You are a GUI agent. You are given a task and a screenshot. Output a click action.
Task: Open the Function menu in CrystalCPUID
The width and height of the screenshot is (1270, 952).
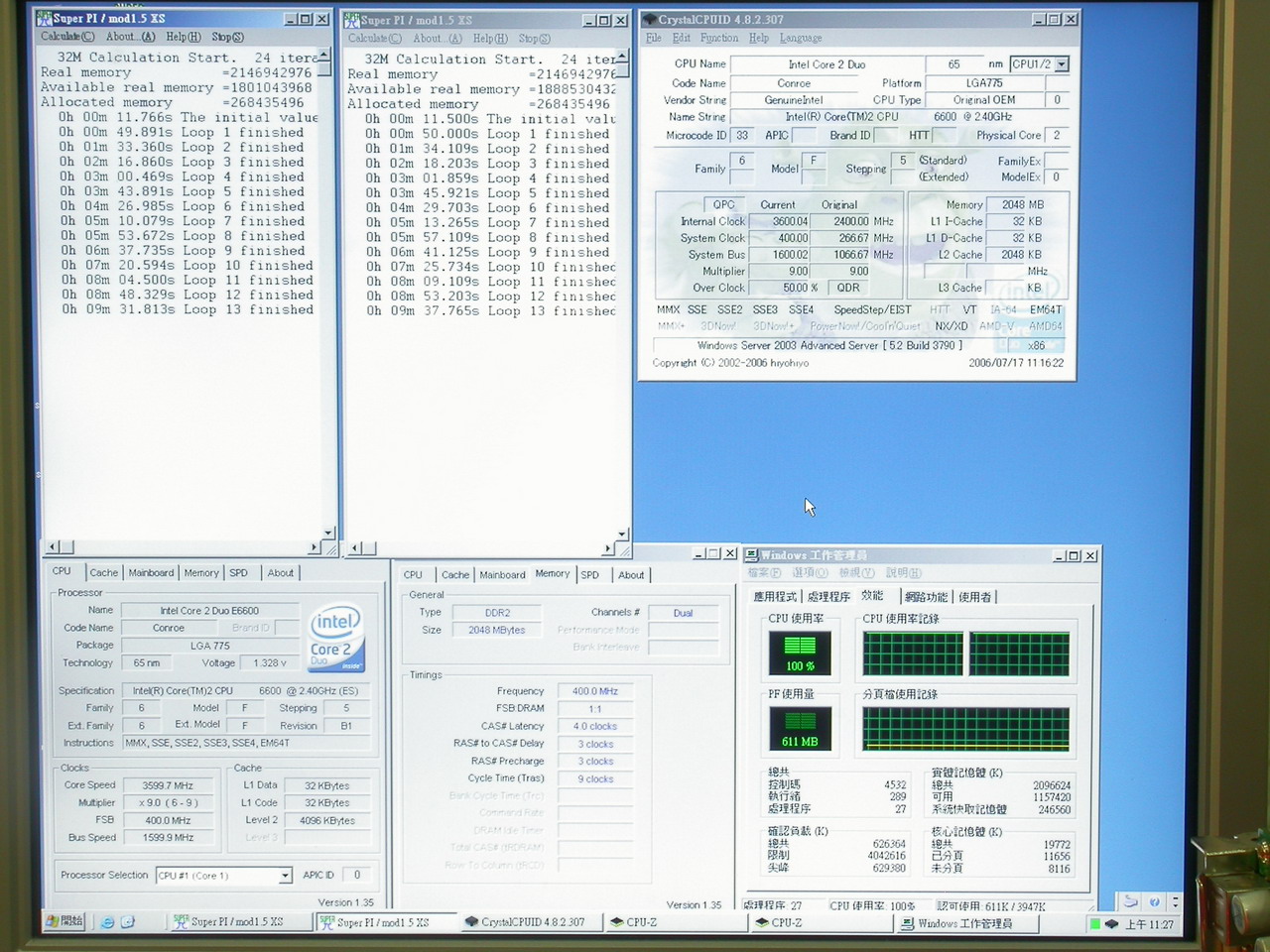719,39
